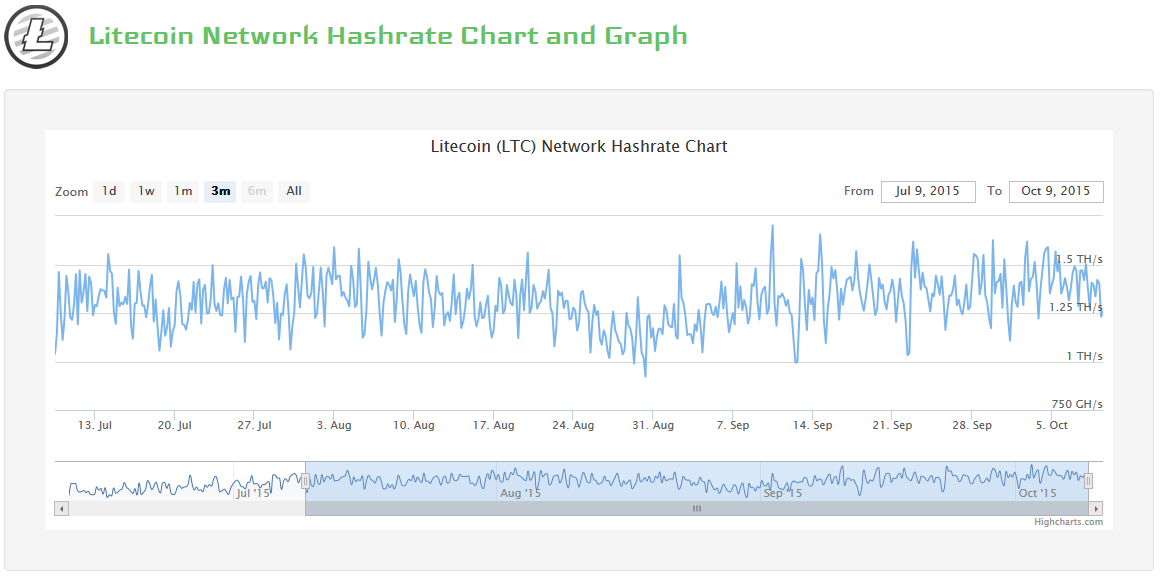
Task: Click the 17. Aug axis label
Action: pyautogui.click(x=493, y=426)
